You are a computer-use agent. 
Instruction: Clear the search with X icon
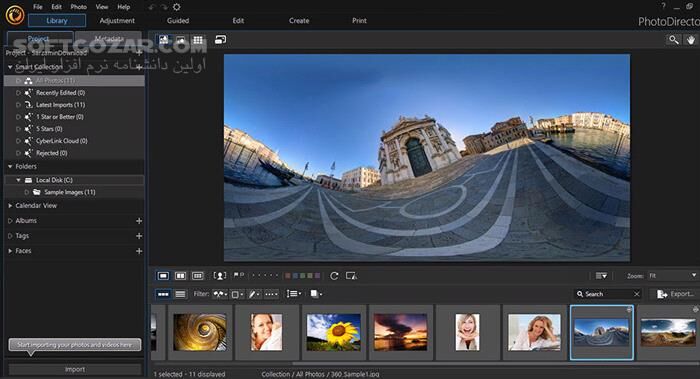pos(637,294)
